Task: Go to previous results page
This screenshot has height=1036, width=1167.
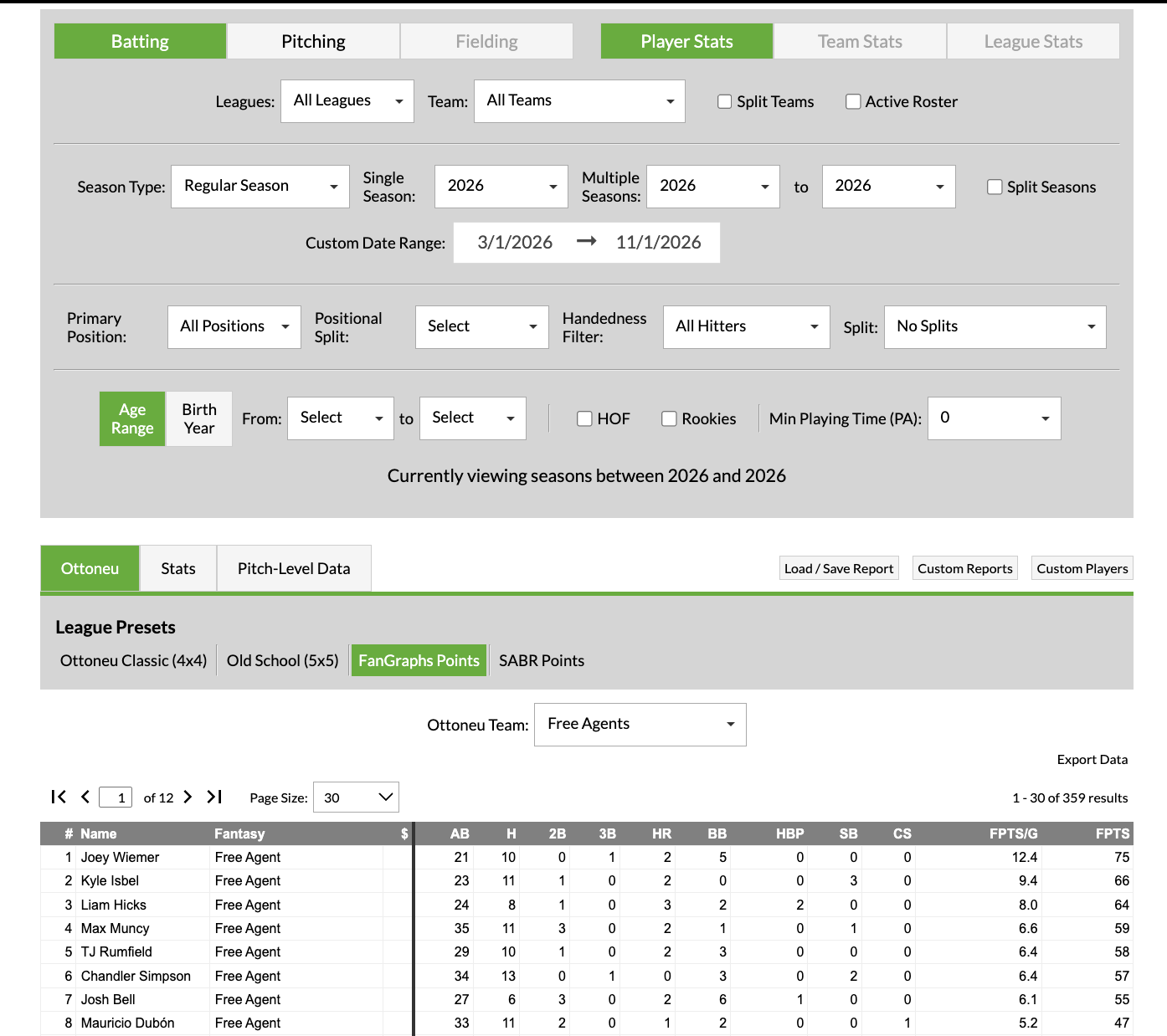Action: pos(85,797)
